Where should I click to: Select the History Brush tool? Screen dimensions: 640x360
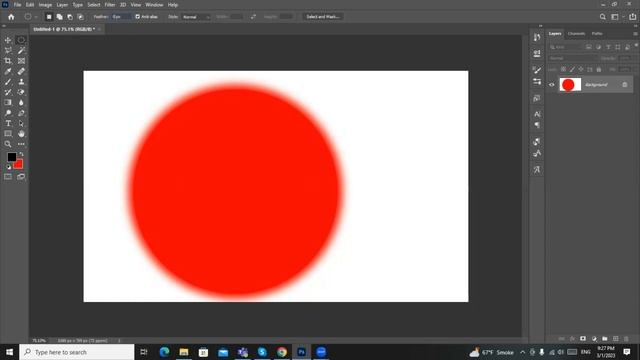pyautogui.click(x=8, y=92)
